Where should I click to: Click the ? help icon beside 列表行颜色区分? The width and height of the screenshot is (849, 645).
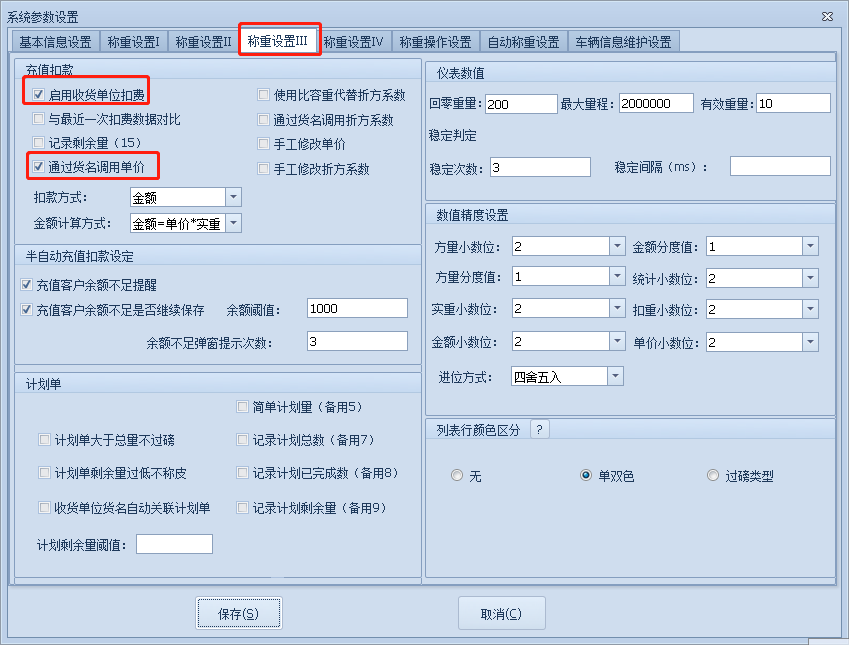[539, 430]
